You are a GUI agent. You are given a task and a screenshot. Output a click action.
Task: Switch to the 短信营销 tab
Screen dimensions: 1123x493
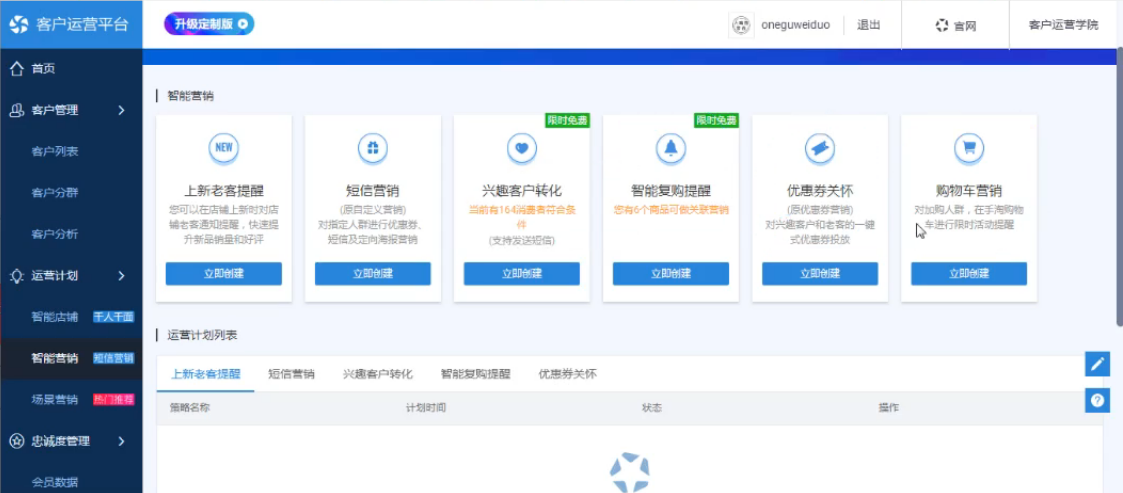pyautogui.click(x=291, y=374)
